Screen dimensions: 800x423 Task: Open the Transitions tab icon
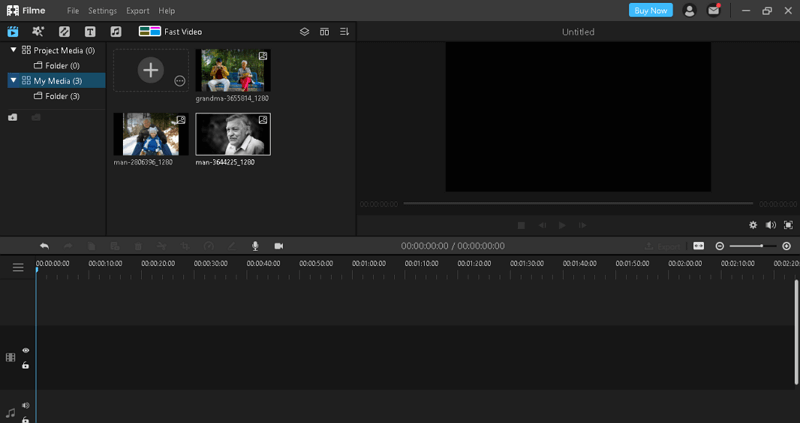point(64,32)
